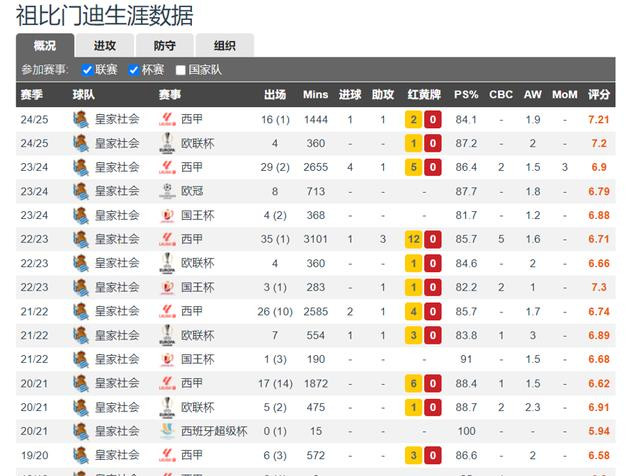This screenshot has width=636, height=476.
Task: Select the page heading 祖比门迪生涯数据
Action: pyautogui.click(x=105, y=15)
